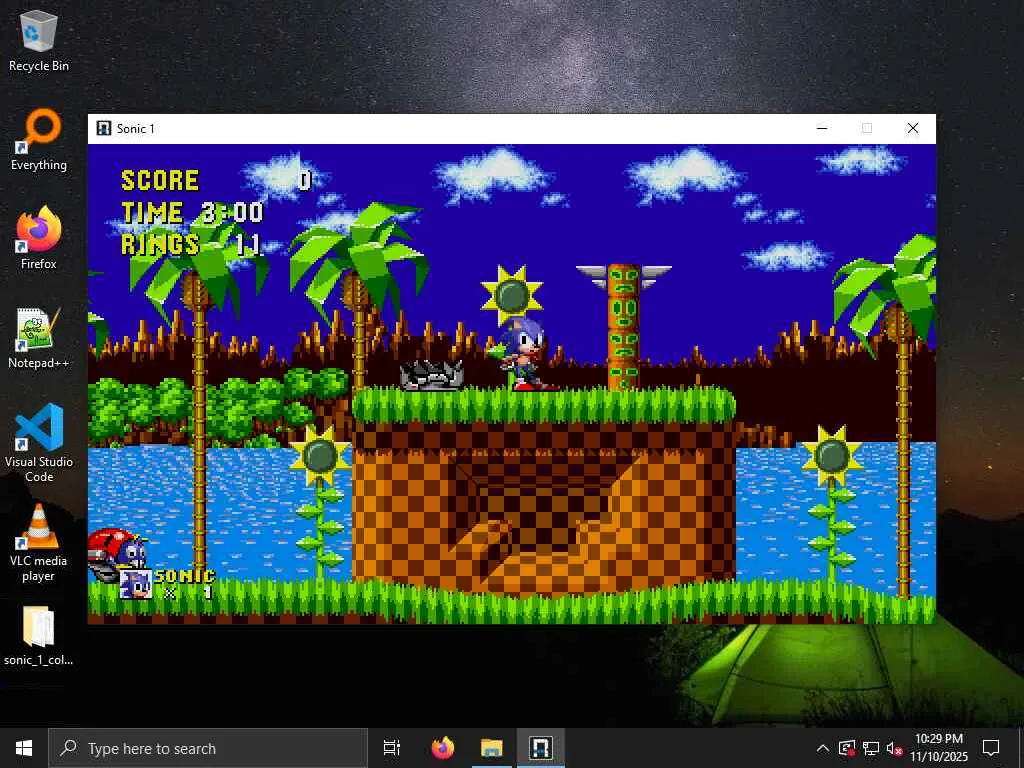
Task: Click the Sonic lives icon in HUD
Action: 136,584
